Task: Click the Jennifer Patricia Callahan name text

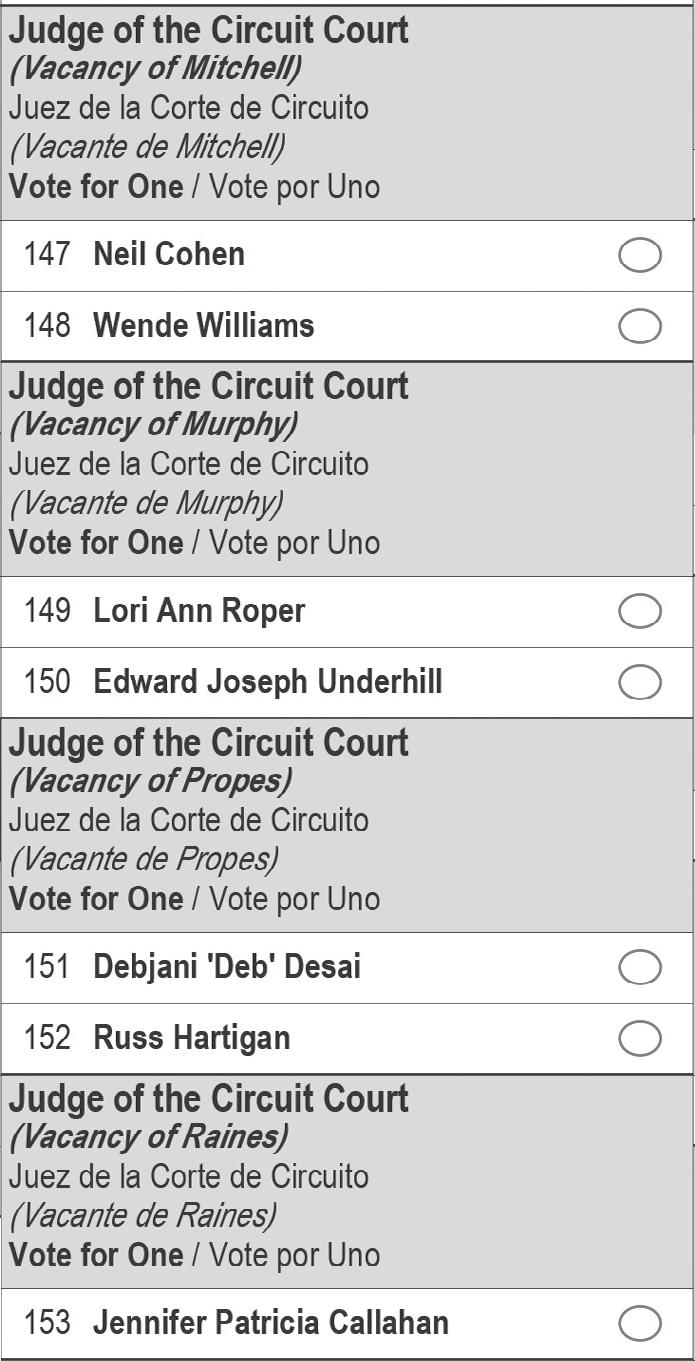Action: coord(271,1322)
